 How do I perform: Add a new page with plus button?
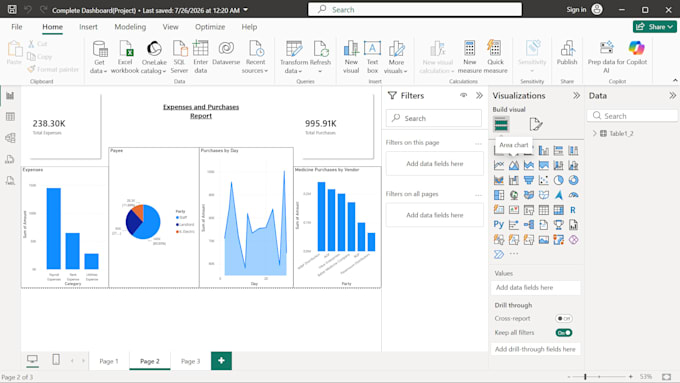221,361
